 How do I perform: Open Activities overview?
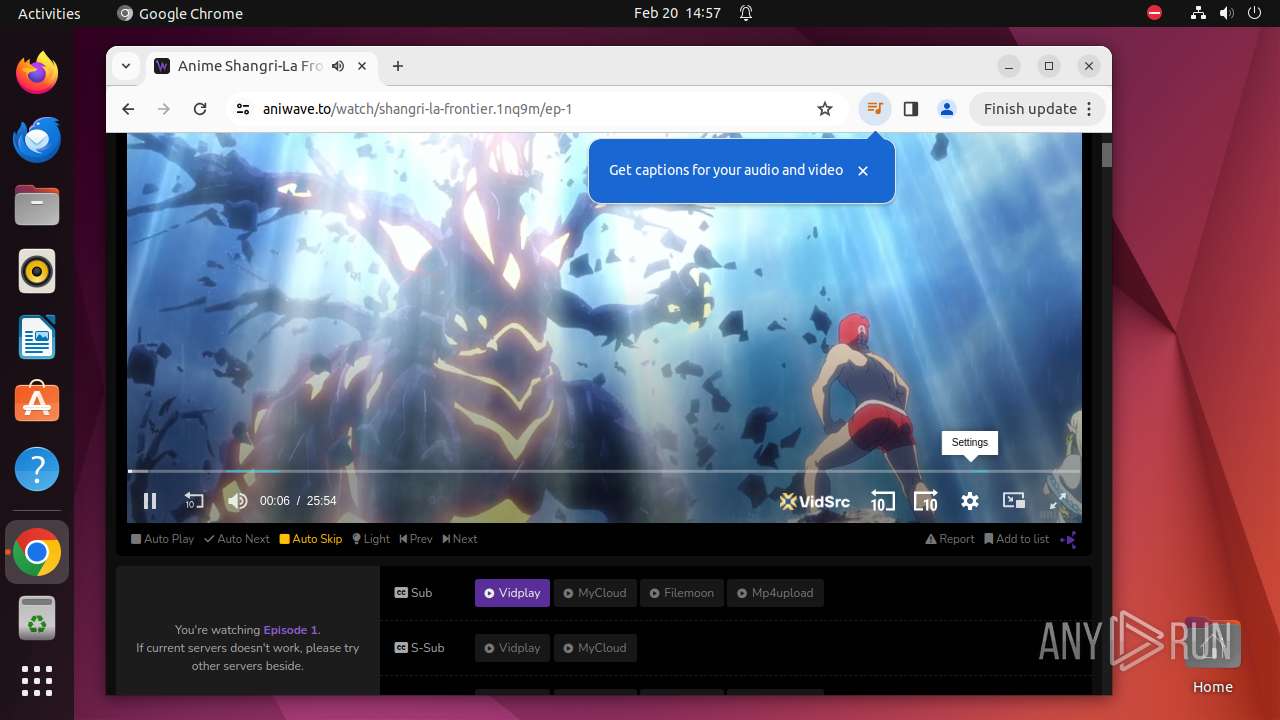point(49,13)
